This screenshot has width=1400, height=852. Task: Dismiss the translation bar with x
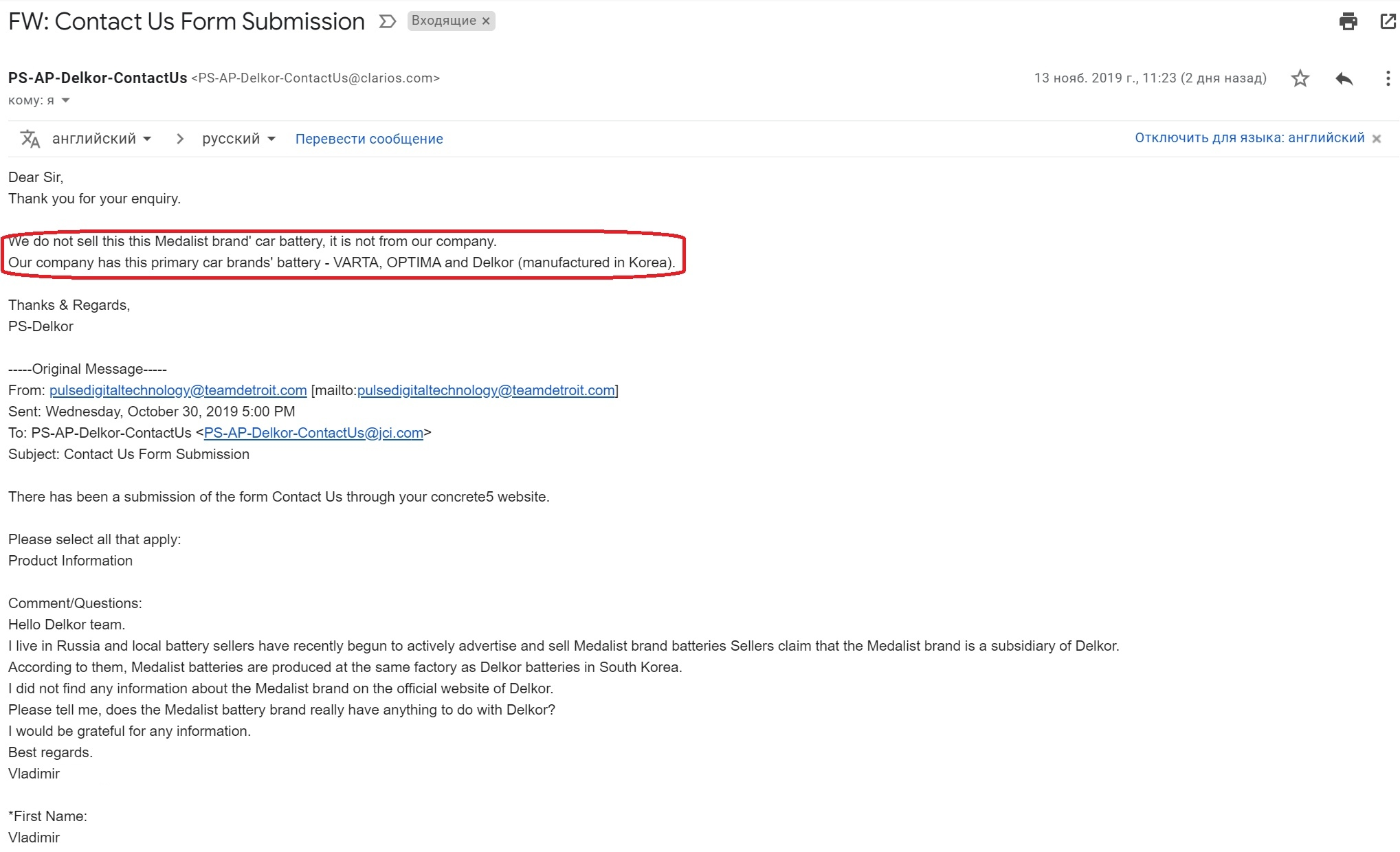point(1377,139)
